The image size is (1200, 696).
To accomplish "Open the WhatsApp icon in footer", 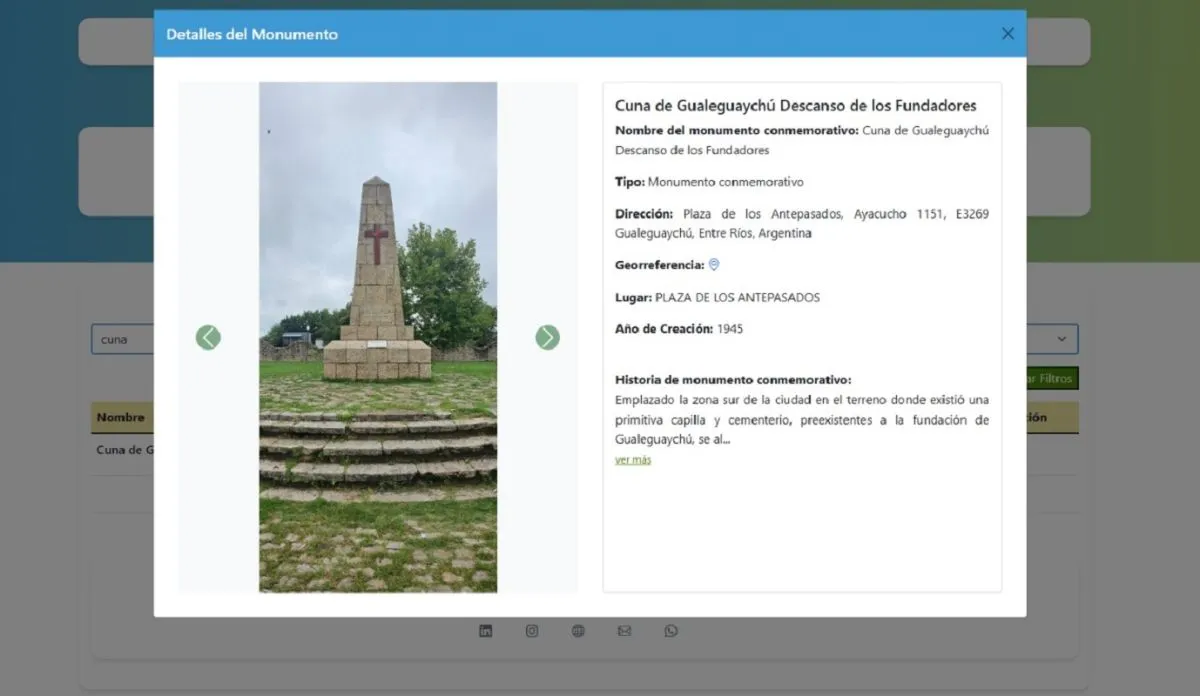I will point(671,631).
